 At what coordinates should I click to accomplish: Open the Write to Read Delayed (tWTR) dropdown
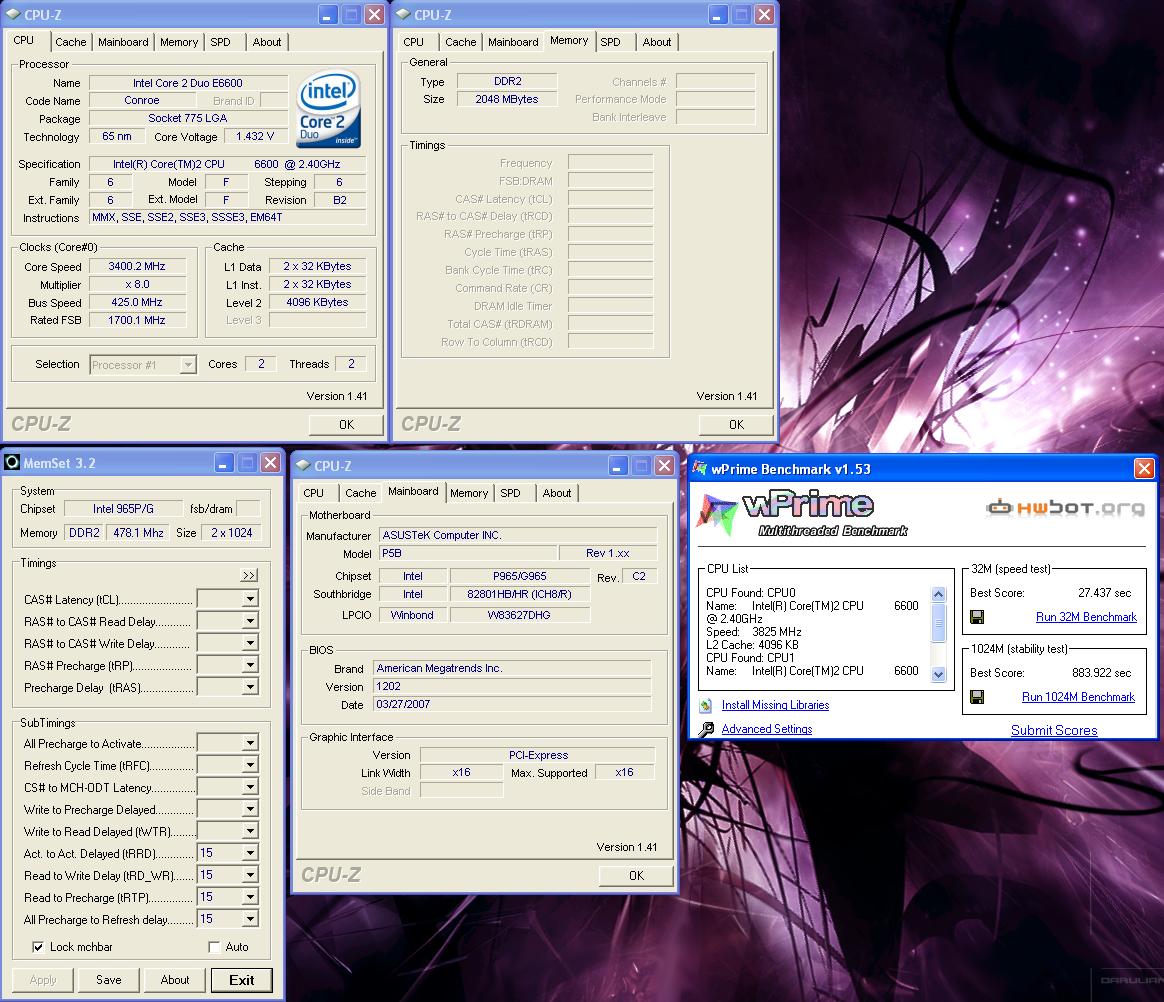[250, 831]
